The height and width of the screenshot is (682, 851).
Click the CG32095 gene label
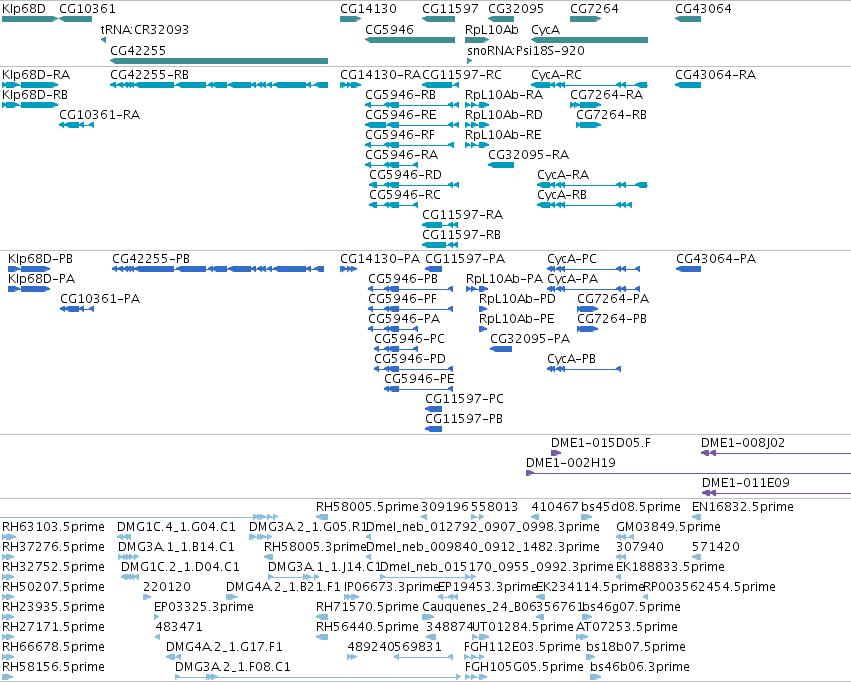[516, 9]
